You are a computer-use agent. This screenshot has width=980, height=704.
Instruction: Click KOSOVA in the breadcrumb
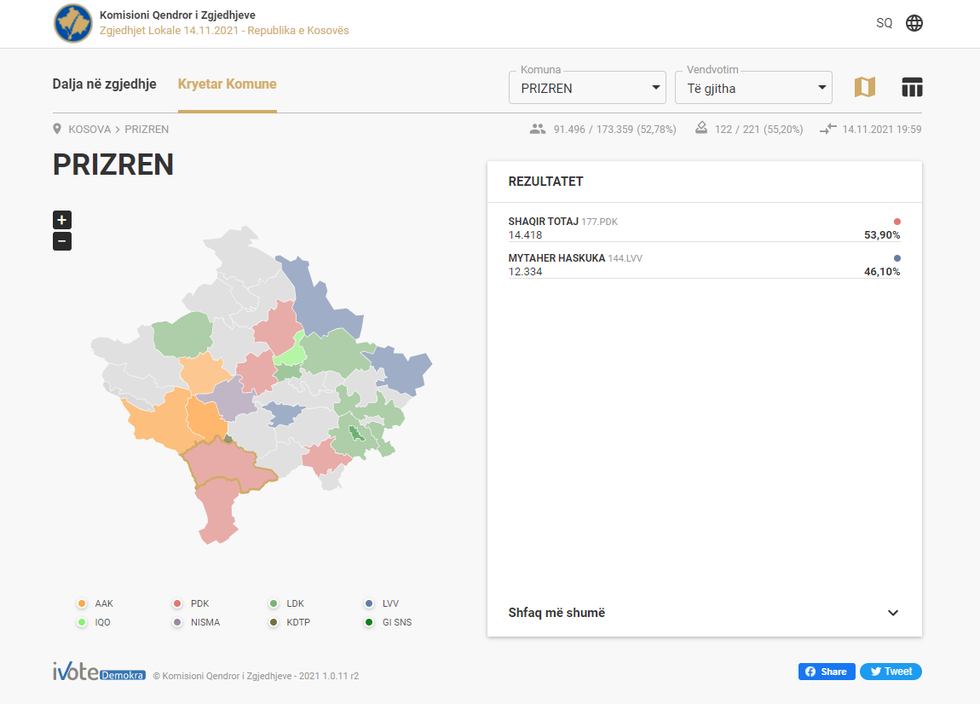click(89, 129)
